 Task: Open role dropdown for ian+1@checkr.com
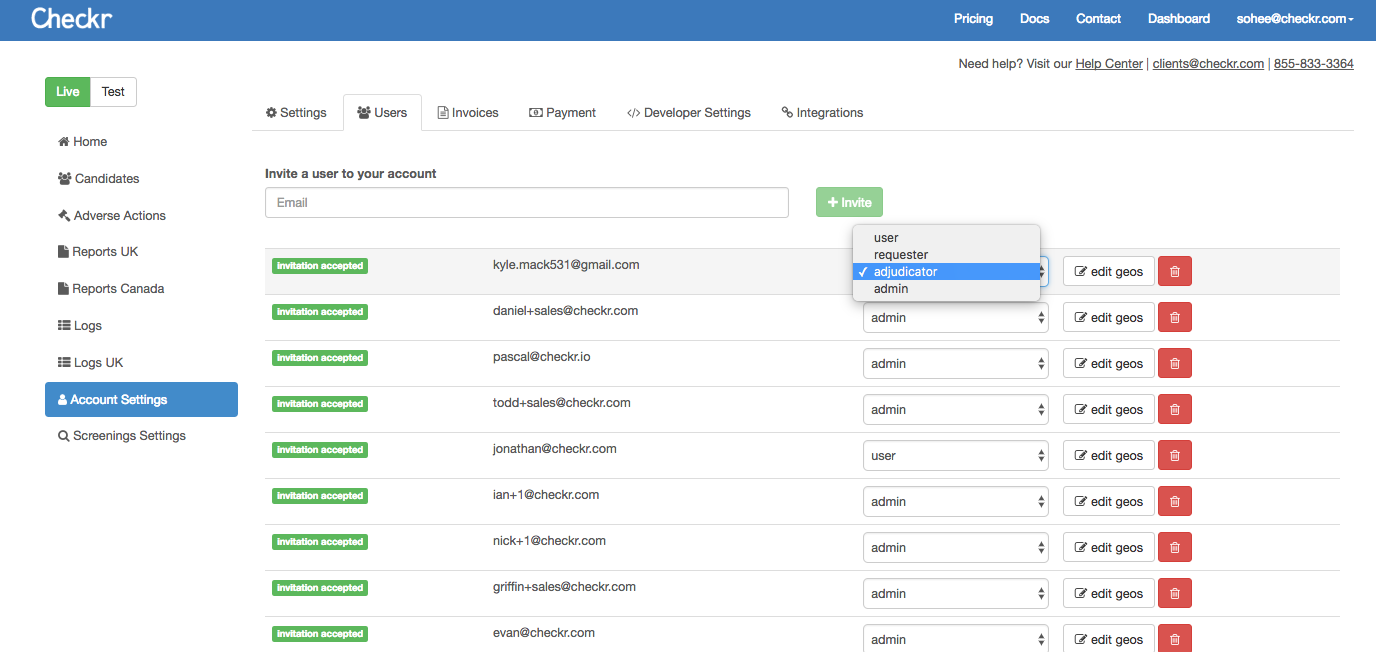click(956, 502)
